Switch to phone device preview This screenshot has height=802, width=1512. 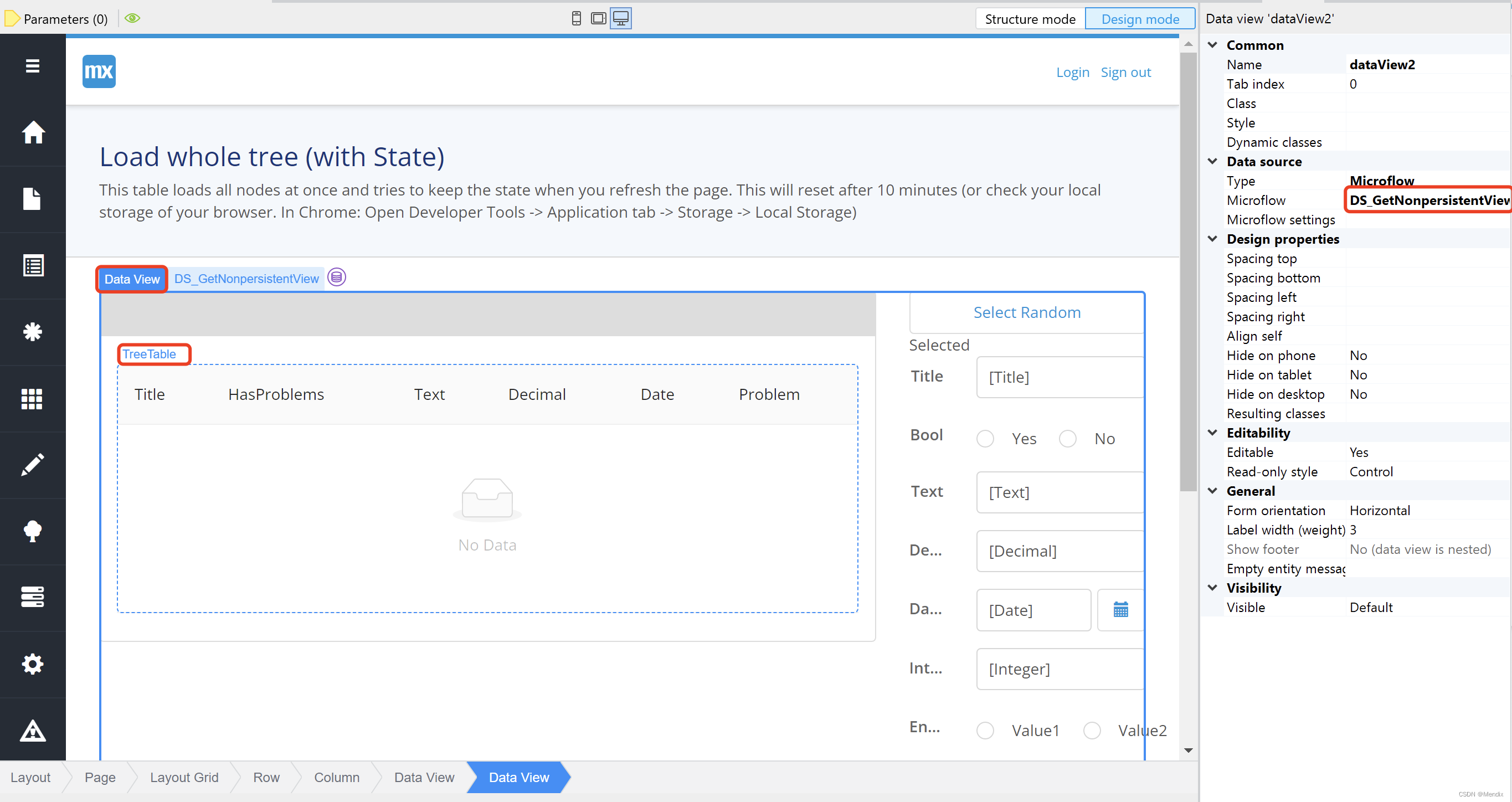(577, 18)
